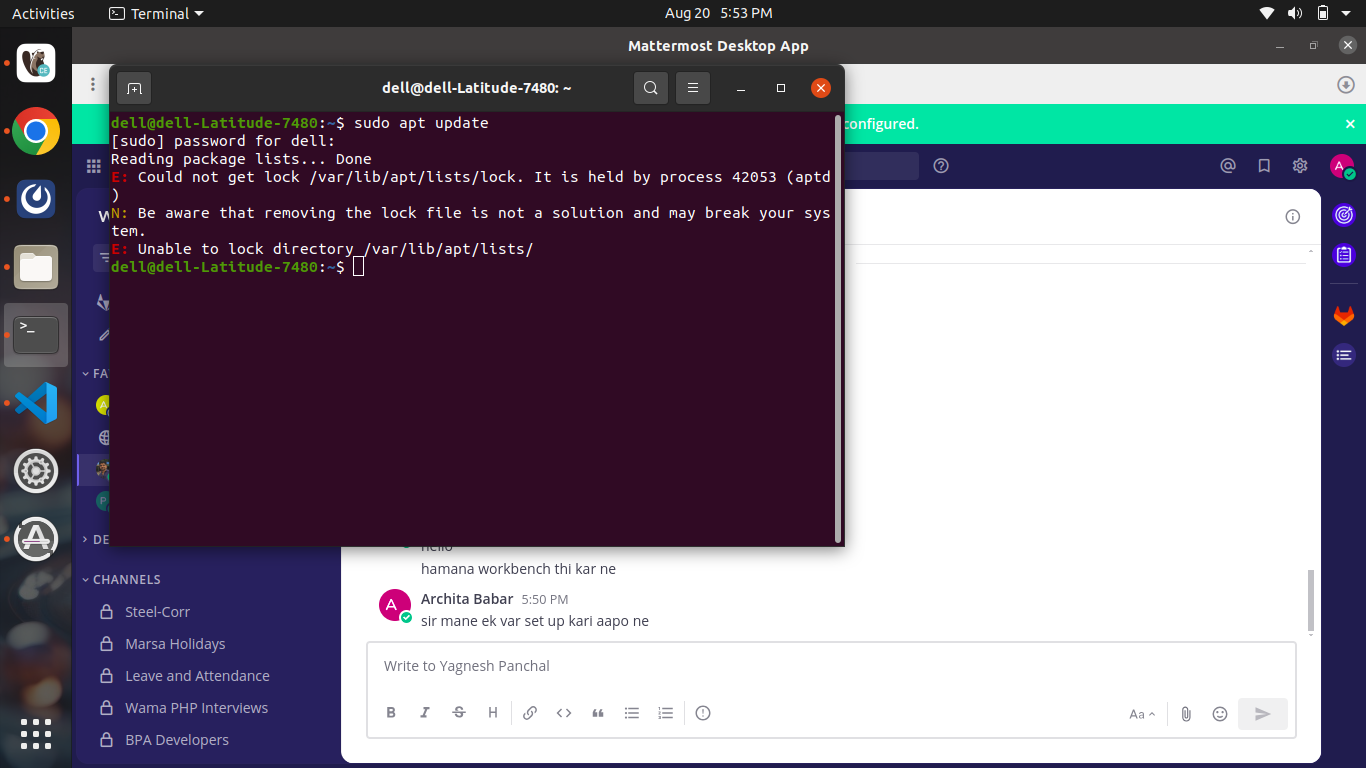Open the Leave and Attendance channel
The height and width of the screenshot is (768, 1366).
coord(196,676)
